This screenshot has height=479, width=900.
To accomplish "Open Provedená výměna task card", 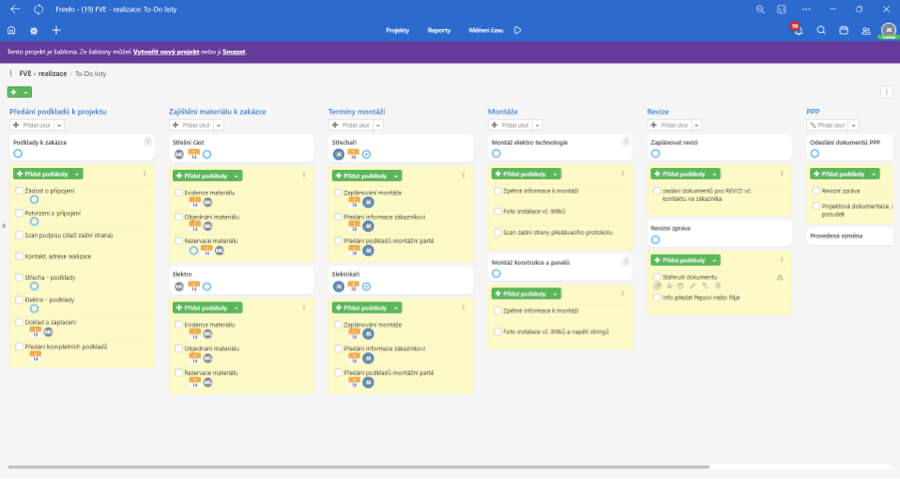I will (850, 236).
